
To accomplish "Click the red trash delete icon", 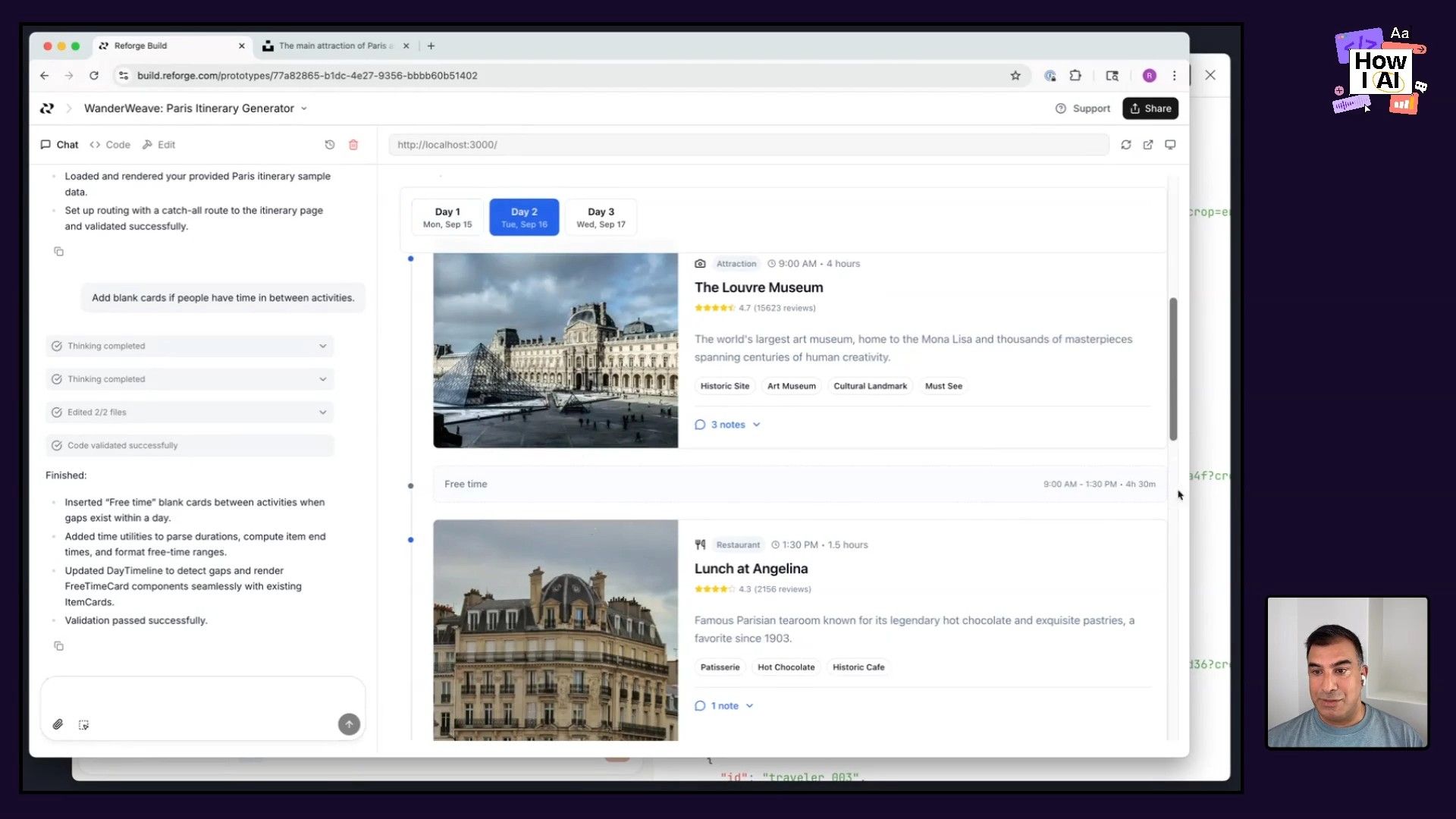I will (353, 145).
